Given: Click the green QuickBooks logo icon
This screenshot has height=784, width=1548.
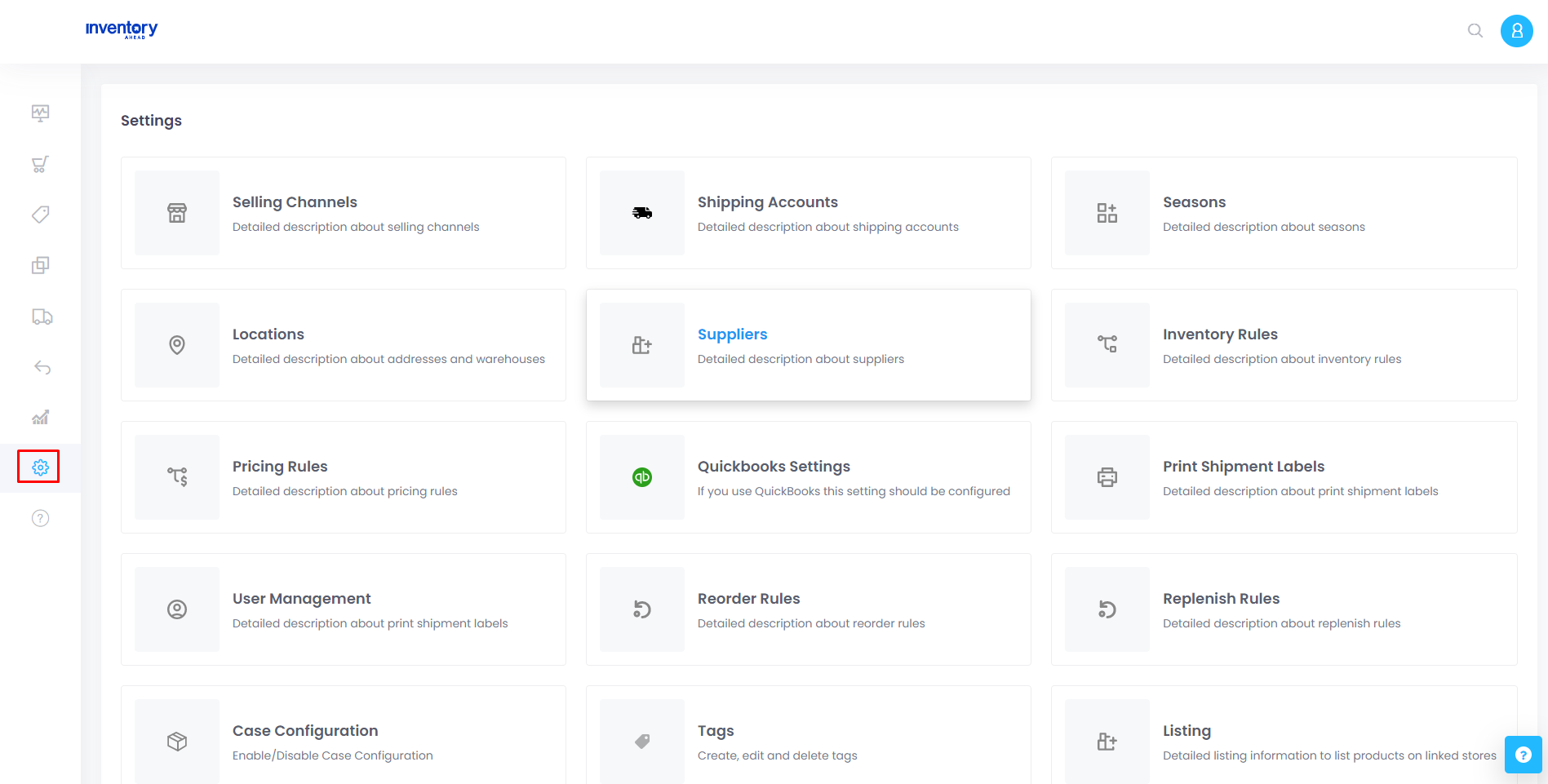Looking at the screenshot, I should (x=642, y=477).
